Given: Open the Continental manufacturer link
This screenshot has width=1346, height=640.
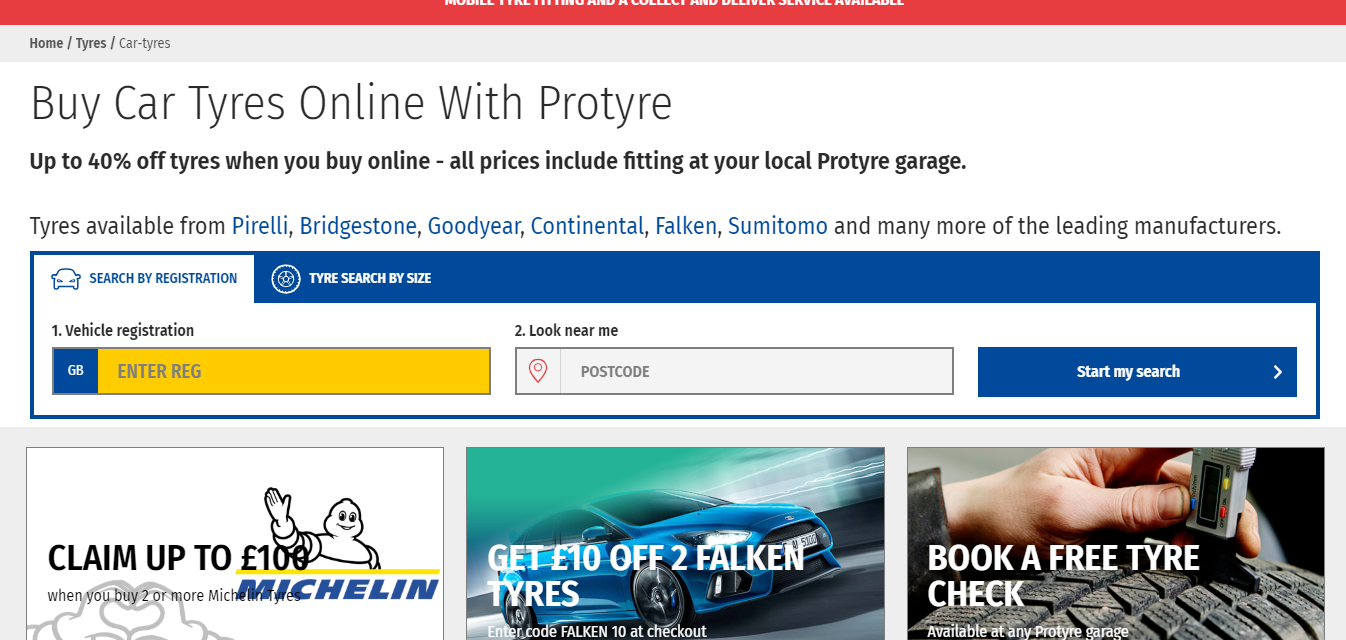Looking at the screenshot, I should click(x=587, y=226).
